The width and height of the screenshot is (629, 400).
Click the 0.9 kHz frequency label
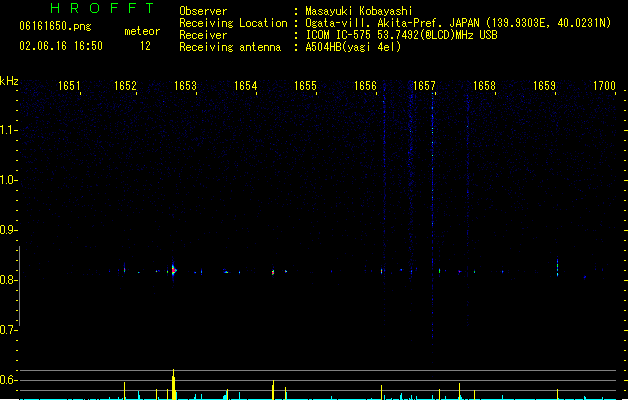click(7, 230)
